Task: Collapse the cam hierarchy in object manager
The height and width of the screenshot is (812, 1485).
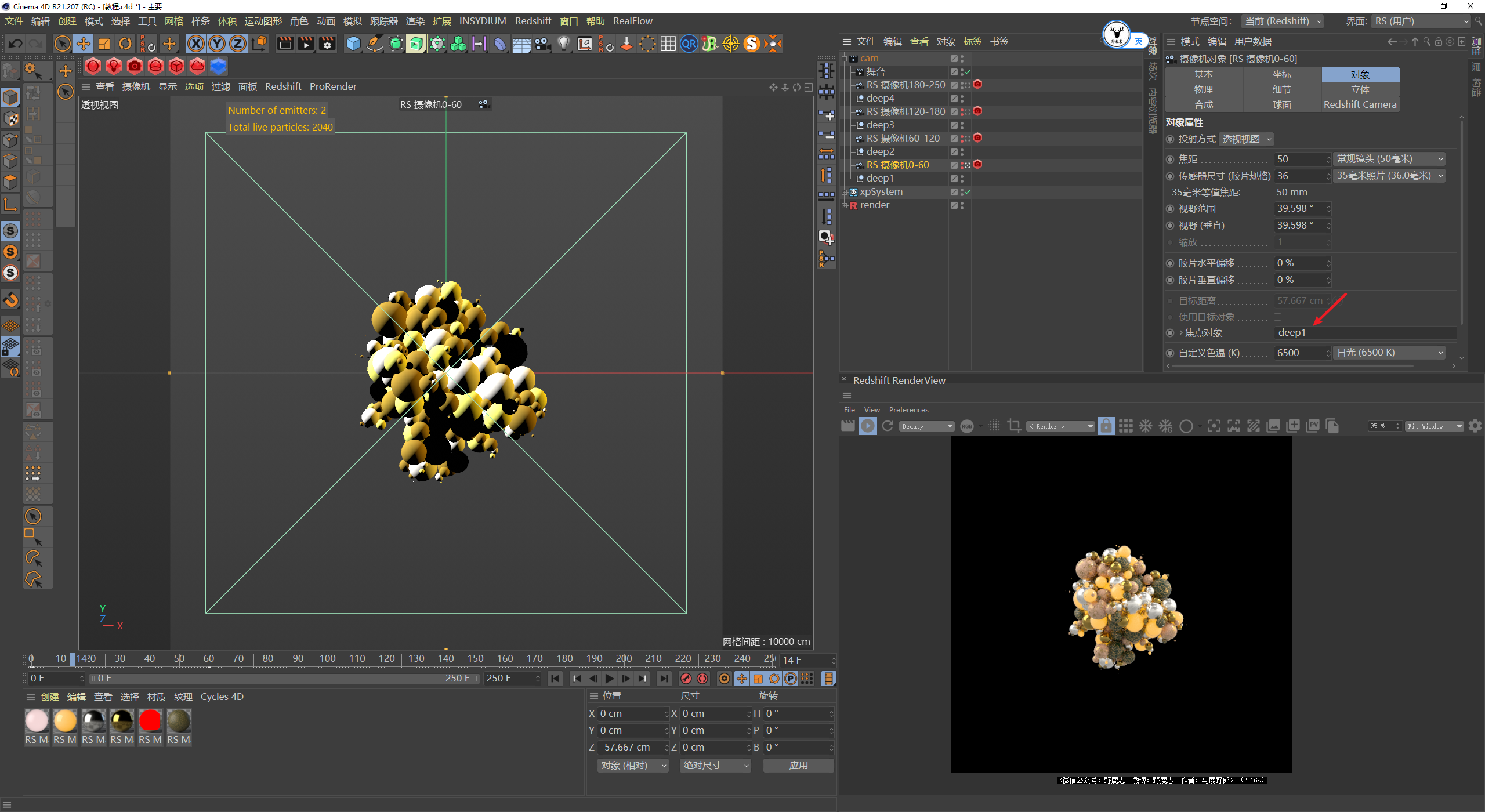Action: coord(845,59)
